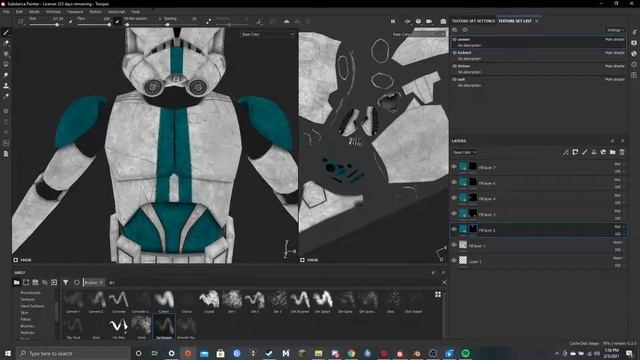Screen dimensions: 640x360
Task: Adjust the brush Flow slider
Action: (x=94, y=24)
